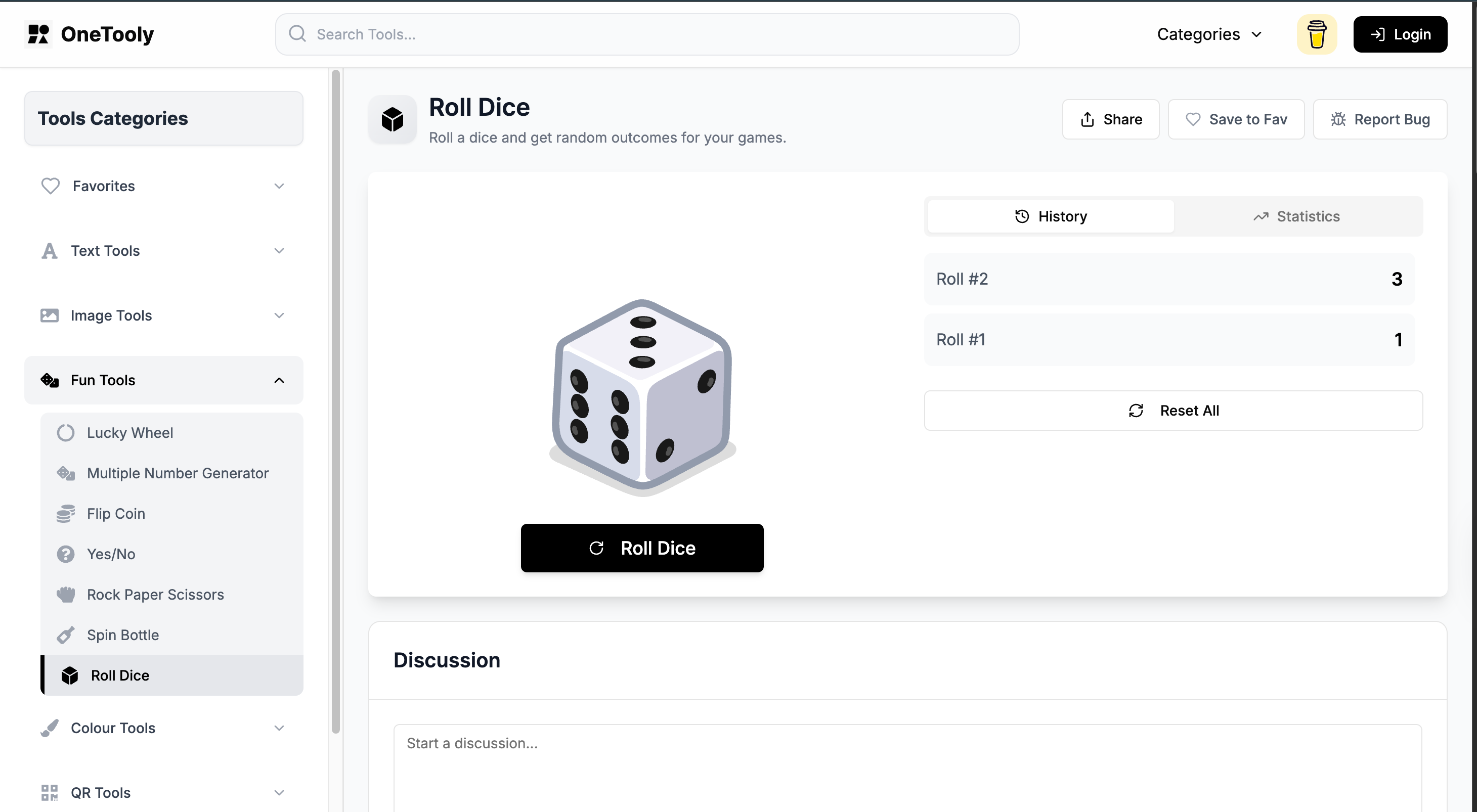Click the Save to Fav button
This screenshot has height=812, width=1477.
(x=1236, y=119)
